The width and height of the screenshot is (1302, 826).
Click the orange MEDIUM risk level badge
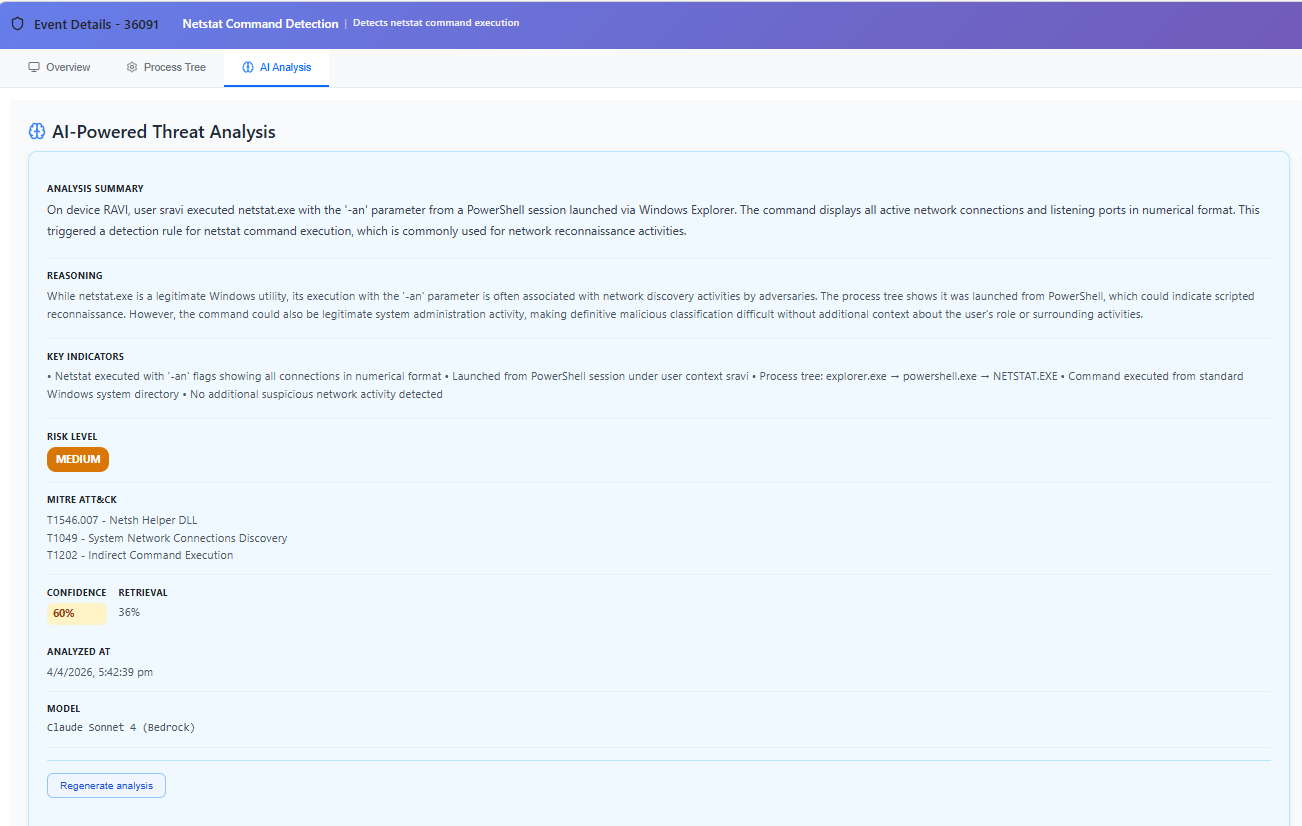78,459
